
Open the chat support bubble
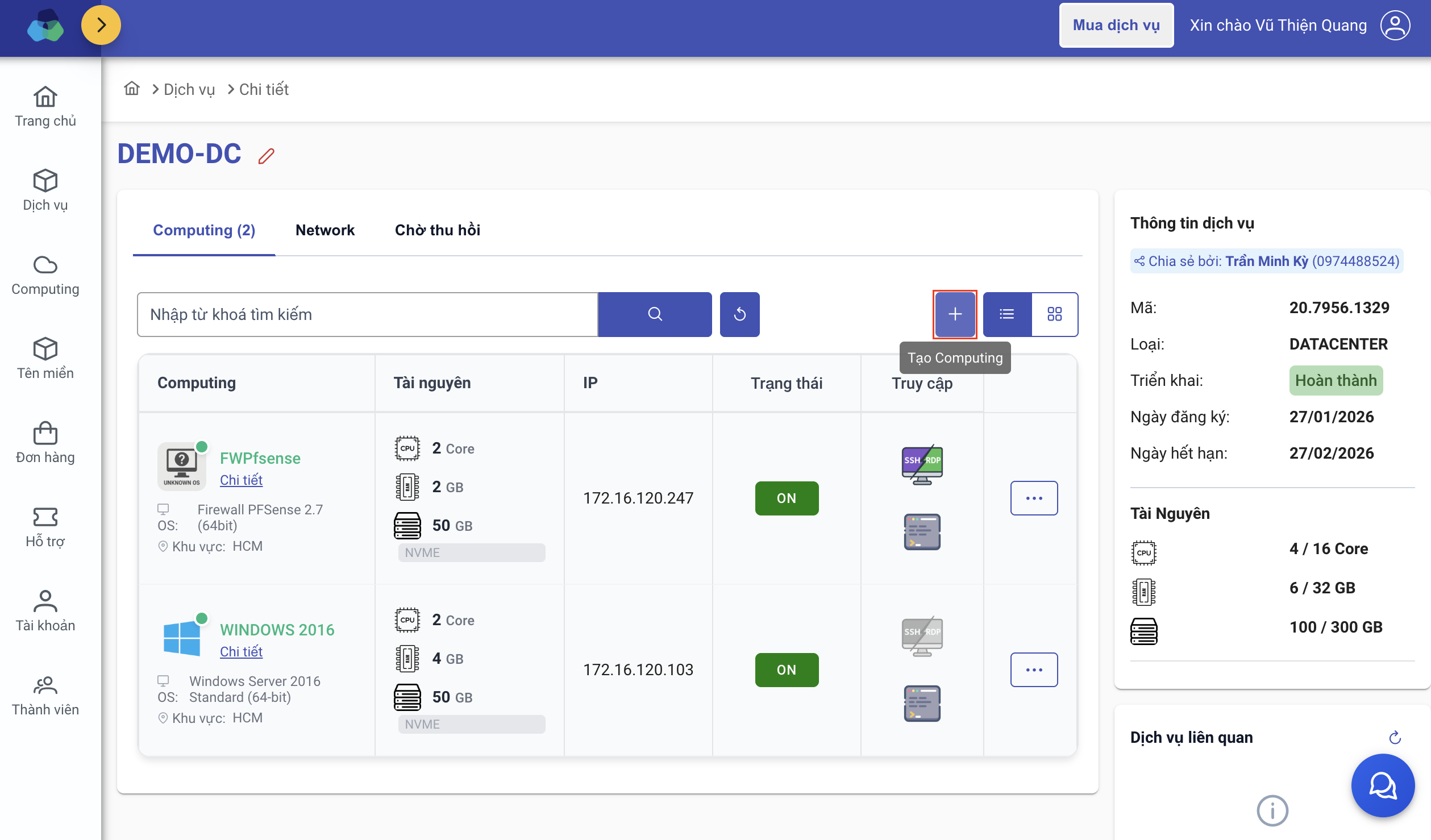pyautogui.click(x=1382, y=785)
